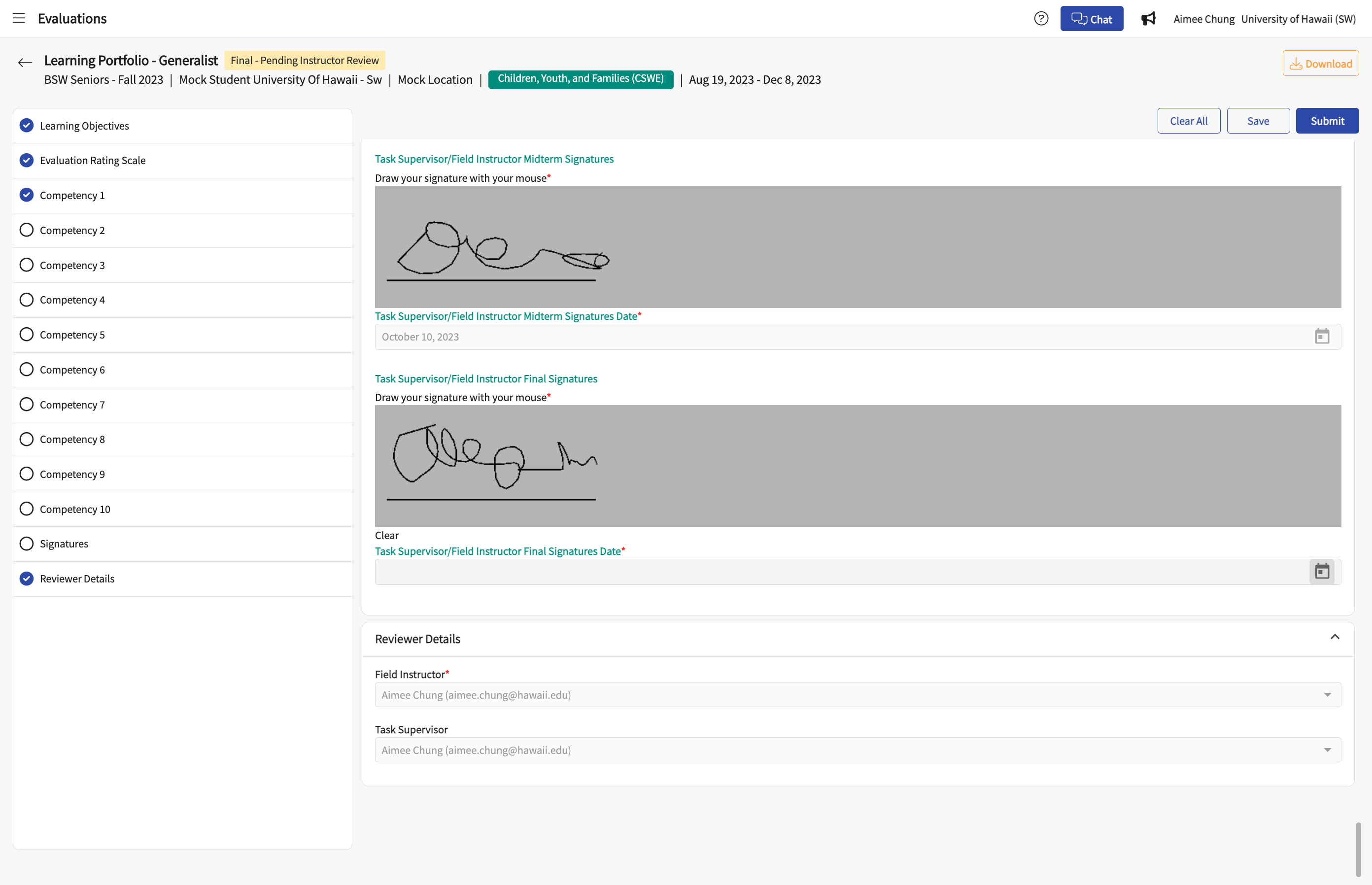The image size is (1372, 885).
Task: Download the Learning Portfolio
Action: point(1320,63)
